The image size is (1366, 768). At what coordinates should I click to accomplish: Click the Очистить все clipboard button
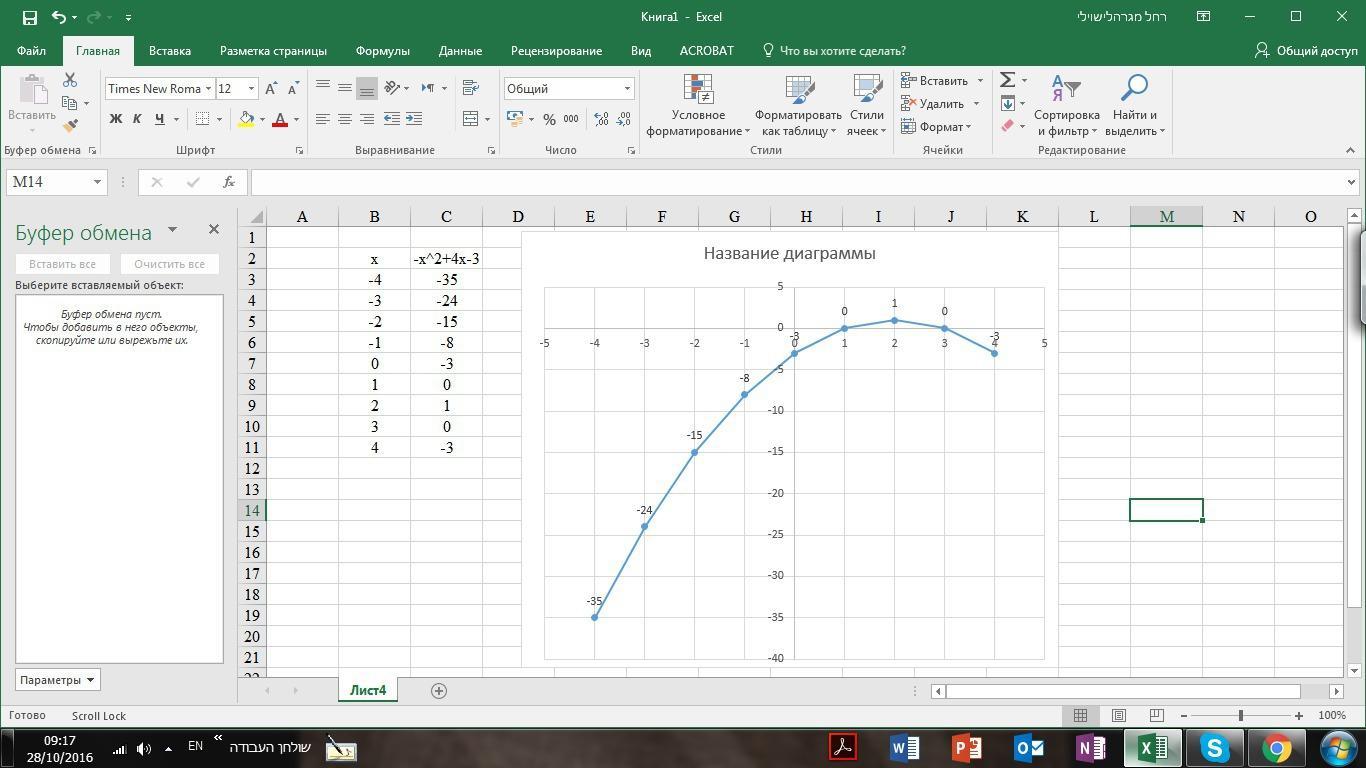coord(169,264)
